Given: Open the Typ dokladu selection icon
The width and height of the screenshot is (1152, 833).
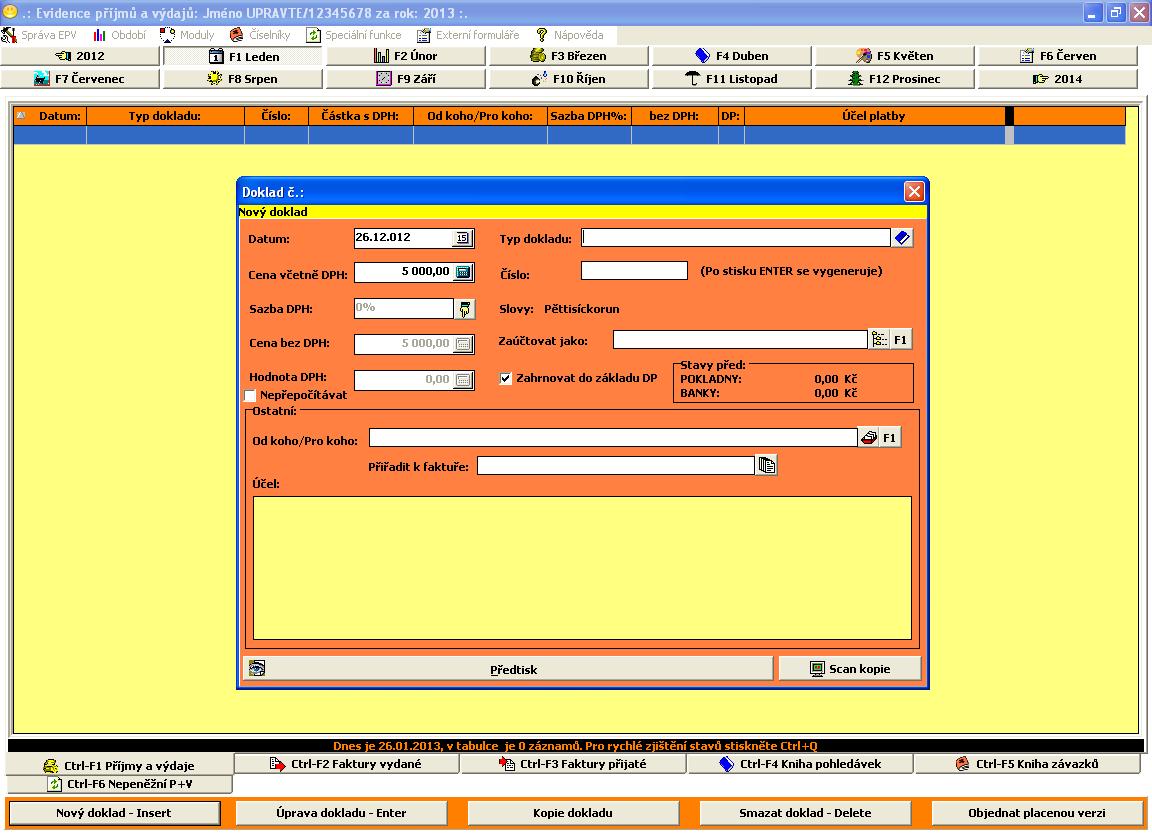Looking at the screenshot, I should click(x=902, y=238).
